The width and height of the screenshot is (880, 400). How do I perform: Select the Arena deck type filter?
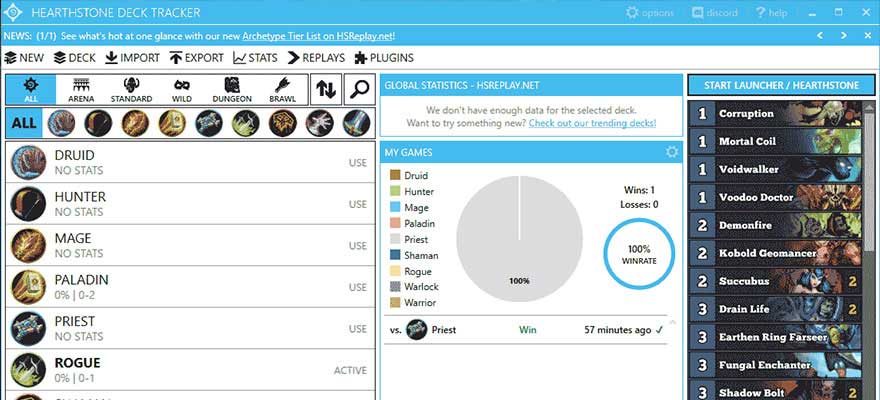[82, 89]
